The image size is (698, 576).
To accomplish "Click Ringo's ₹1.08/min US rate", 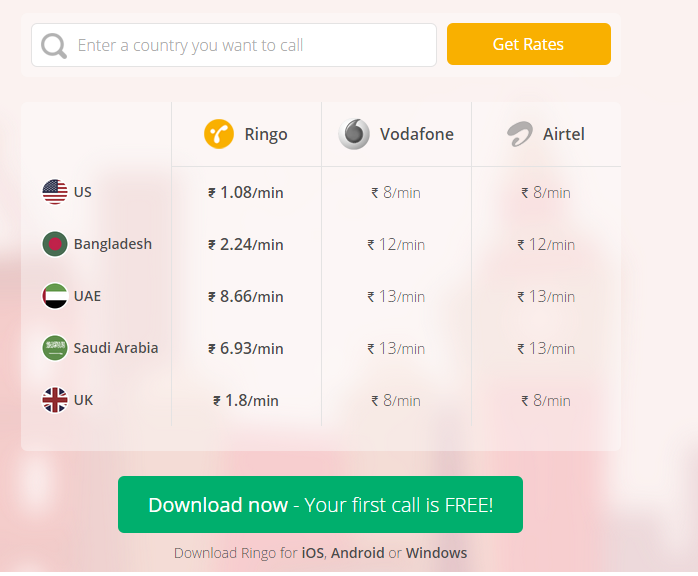I will point(246,192).
